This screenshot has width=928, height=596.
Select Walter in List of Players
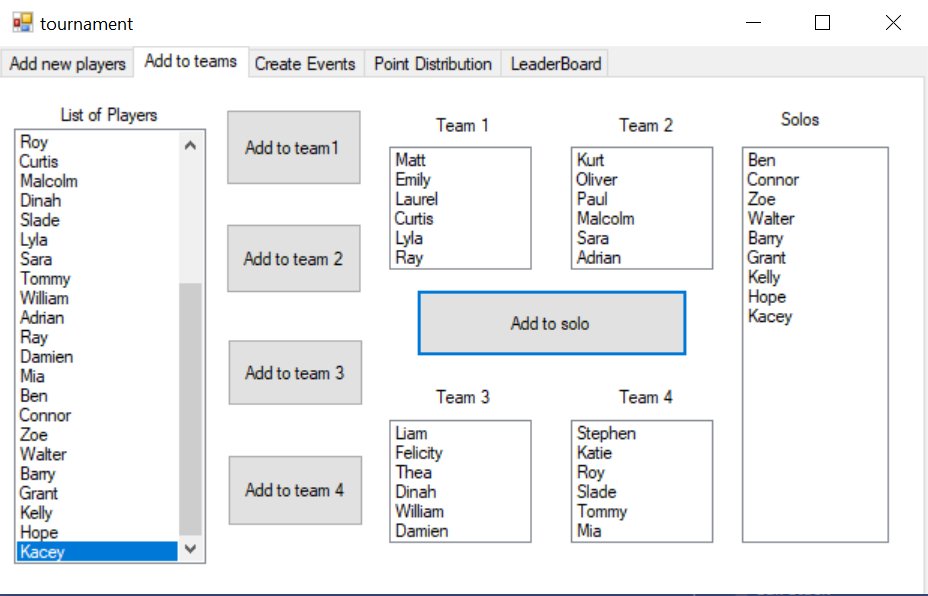[x=97, y=455]
